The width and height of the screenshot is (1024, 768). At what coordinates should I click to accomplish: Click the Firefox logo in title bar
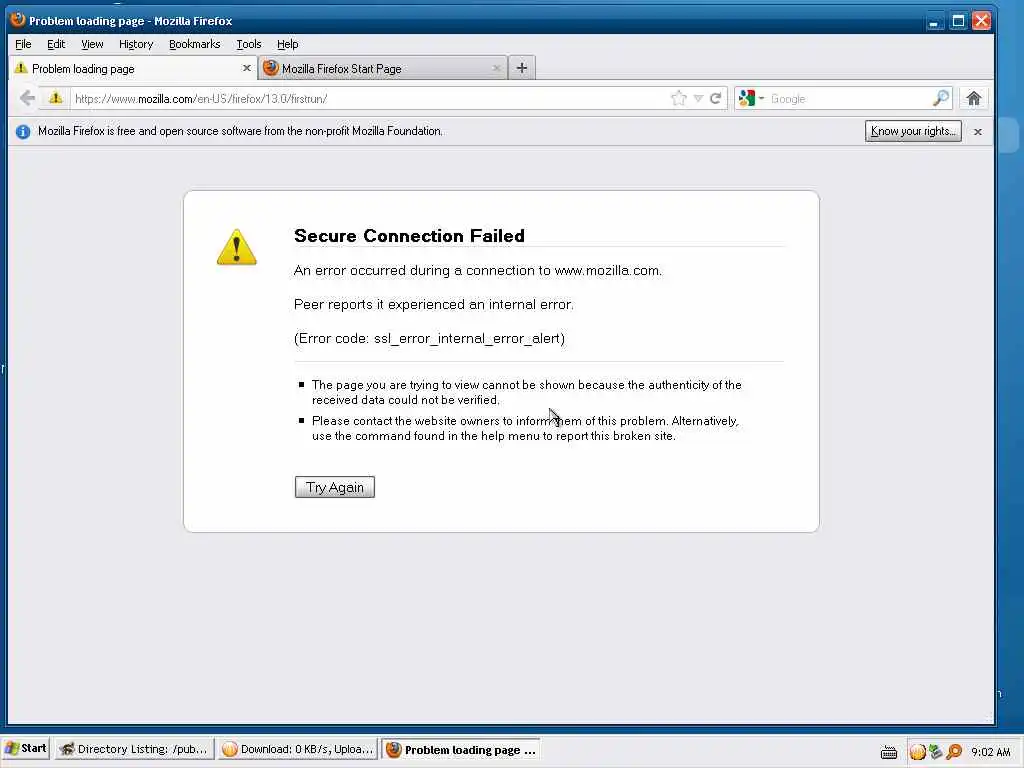[x=18, y=20]
